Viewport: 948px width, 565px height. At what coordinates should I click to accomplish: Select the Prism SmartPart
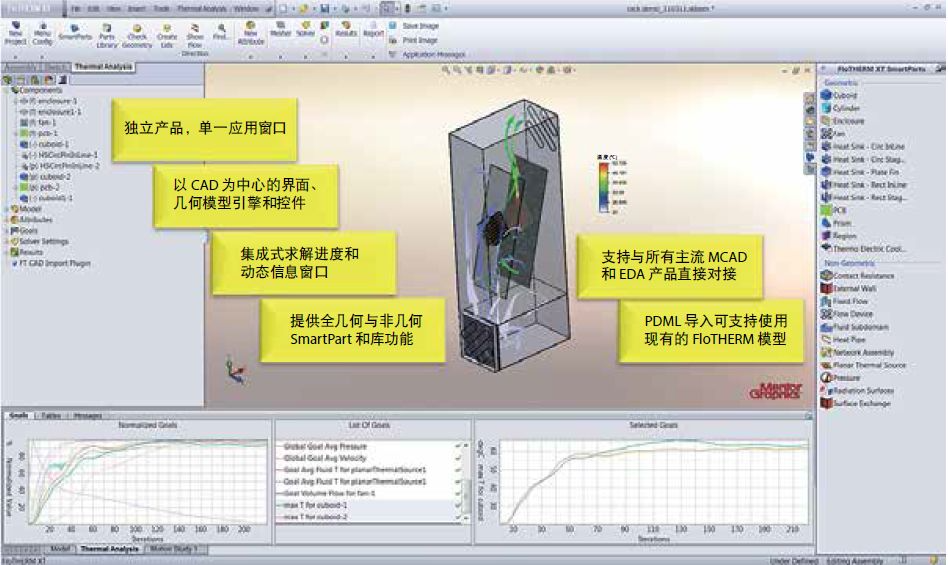836,222
